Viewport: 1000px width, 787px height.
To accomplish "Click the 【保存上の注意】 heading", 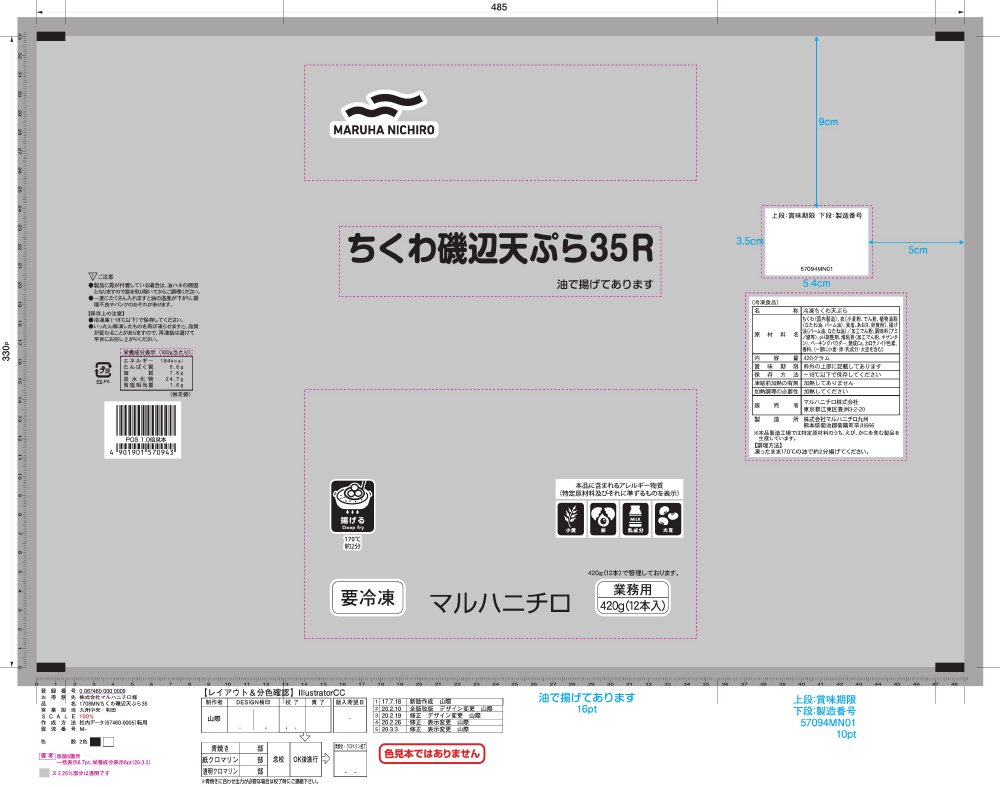I will 105,314.
